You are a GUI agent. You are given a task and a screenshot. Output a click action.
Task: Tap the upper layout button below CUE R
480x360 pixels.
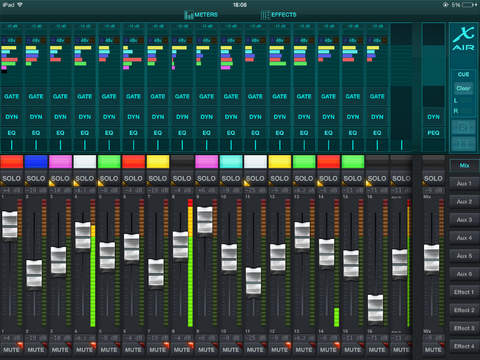(463, 128)
